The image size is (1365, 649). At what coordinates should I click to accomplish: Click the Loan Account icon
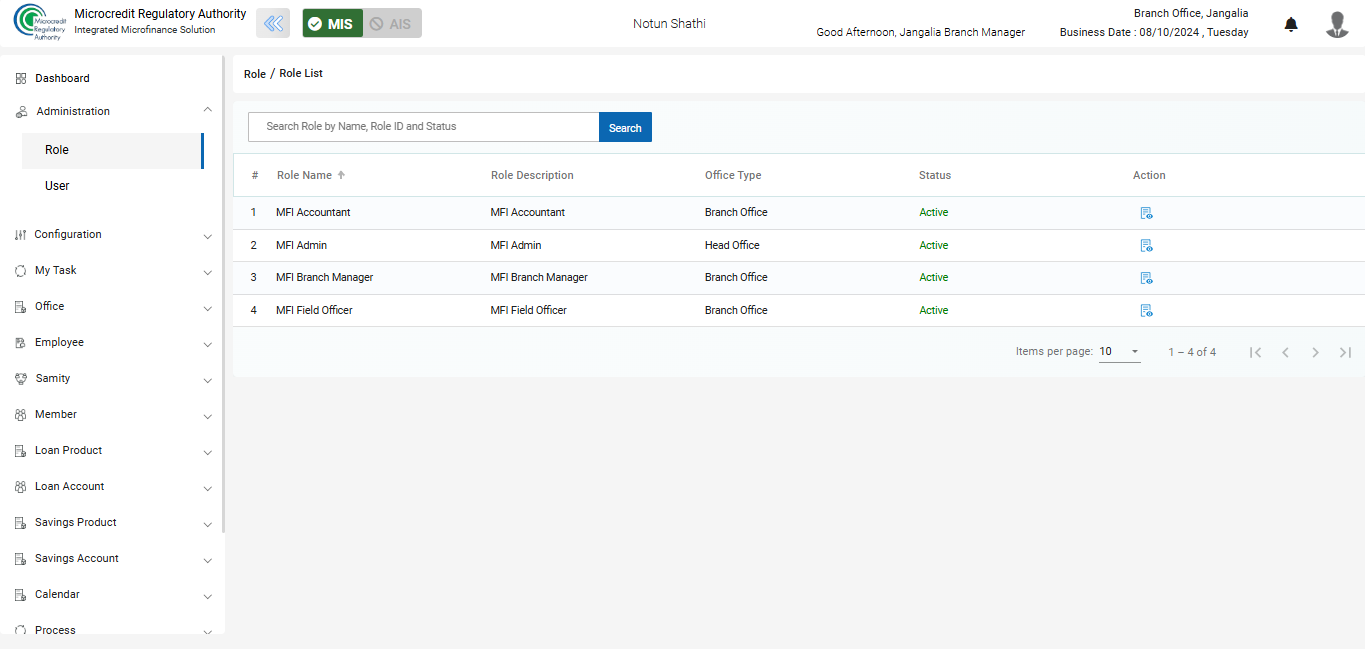[x=21, y=487]
